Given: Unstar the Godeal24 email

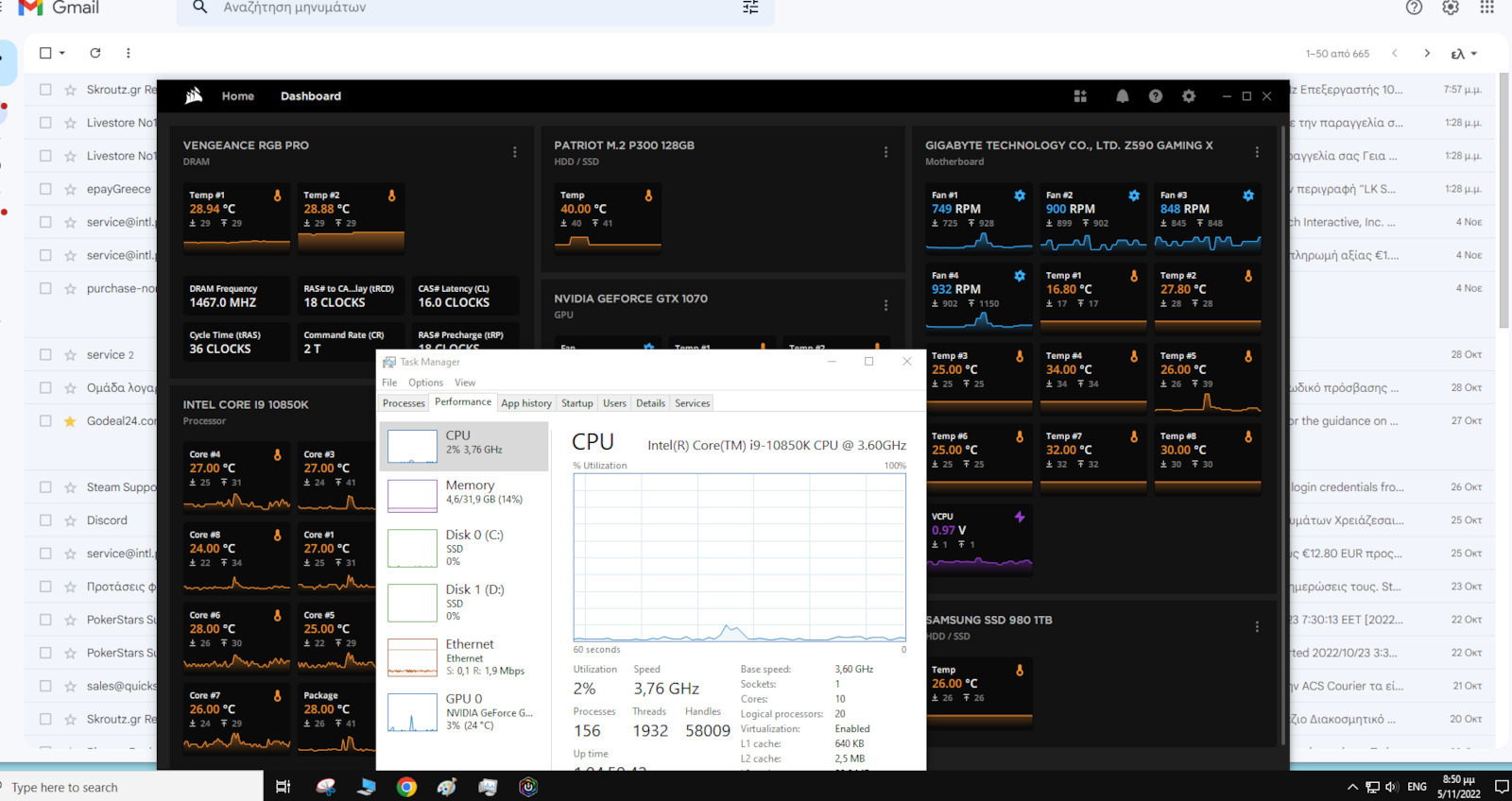Looking at the screenshot, I should pyautogui.click(x=70, y=421).
